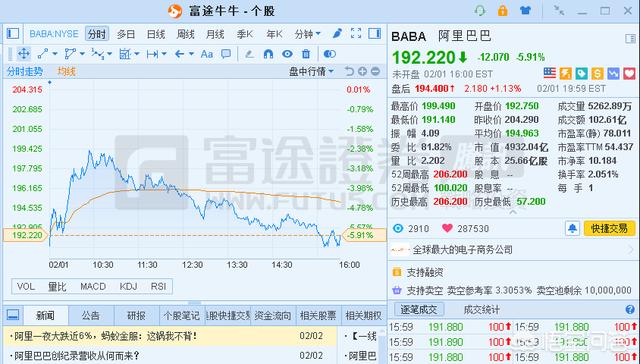Click the pencil edit icon beside 分钟
Image resolution: width=640 pixels, height=364 pixels.
[337, 33]
